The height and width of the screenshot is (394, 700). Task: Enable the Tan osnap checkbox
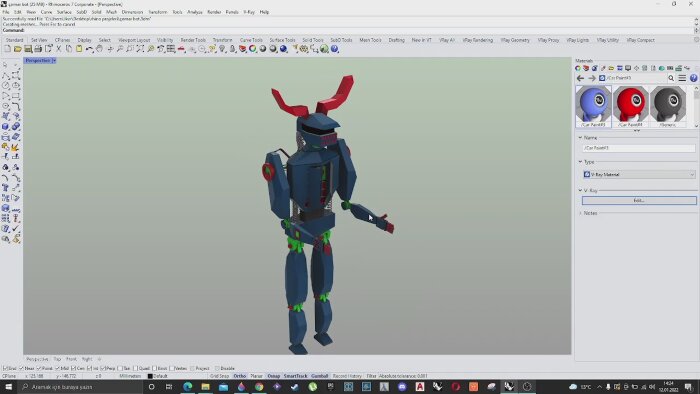(120, 368)
